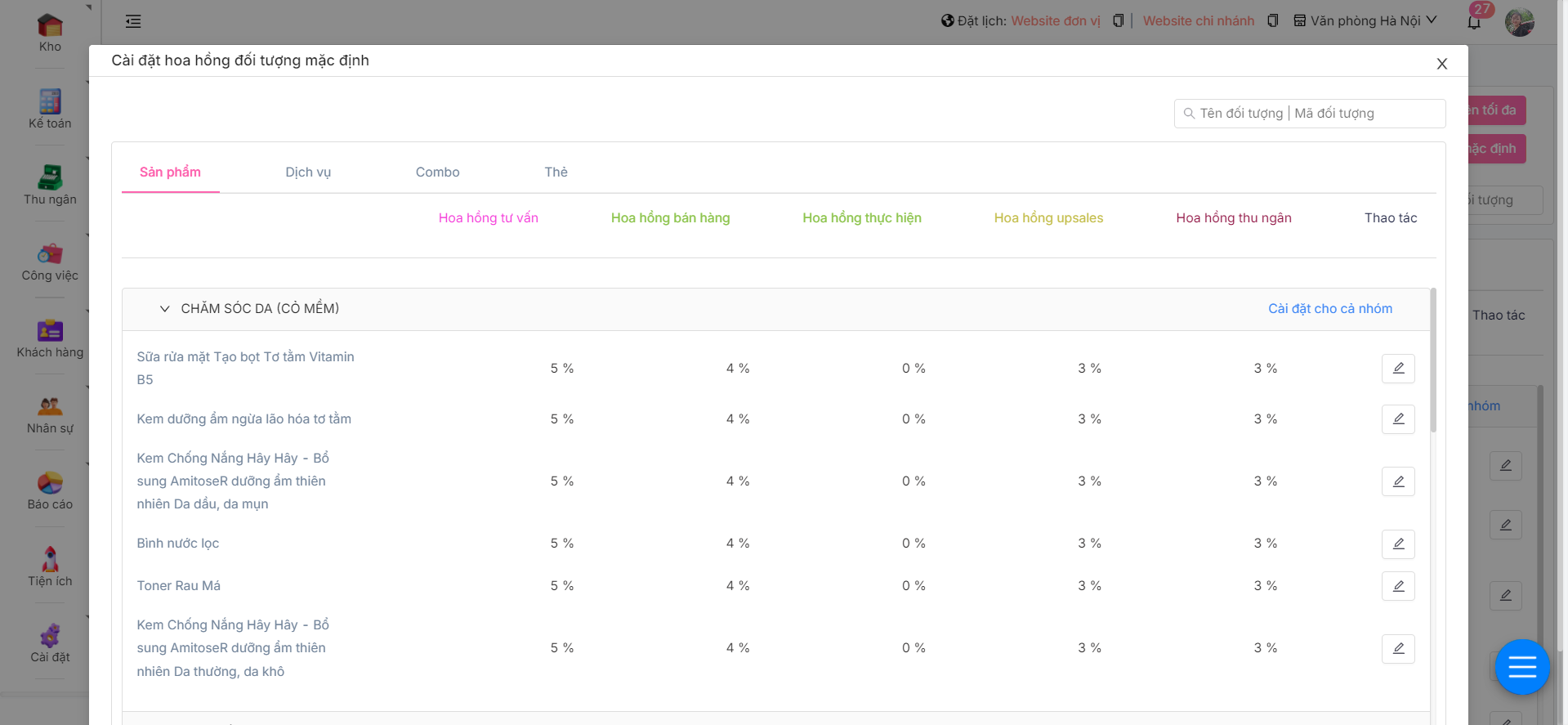Open the Kho warehouse sidebar icon

tap(50, 33)
